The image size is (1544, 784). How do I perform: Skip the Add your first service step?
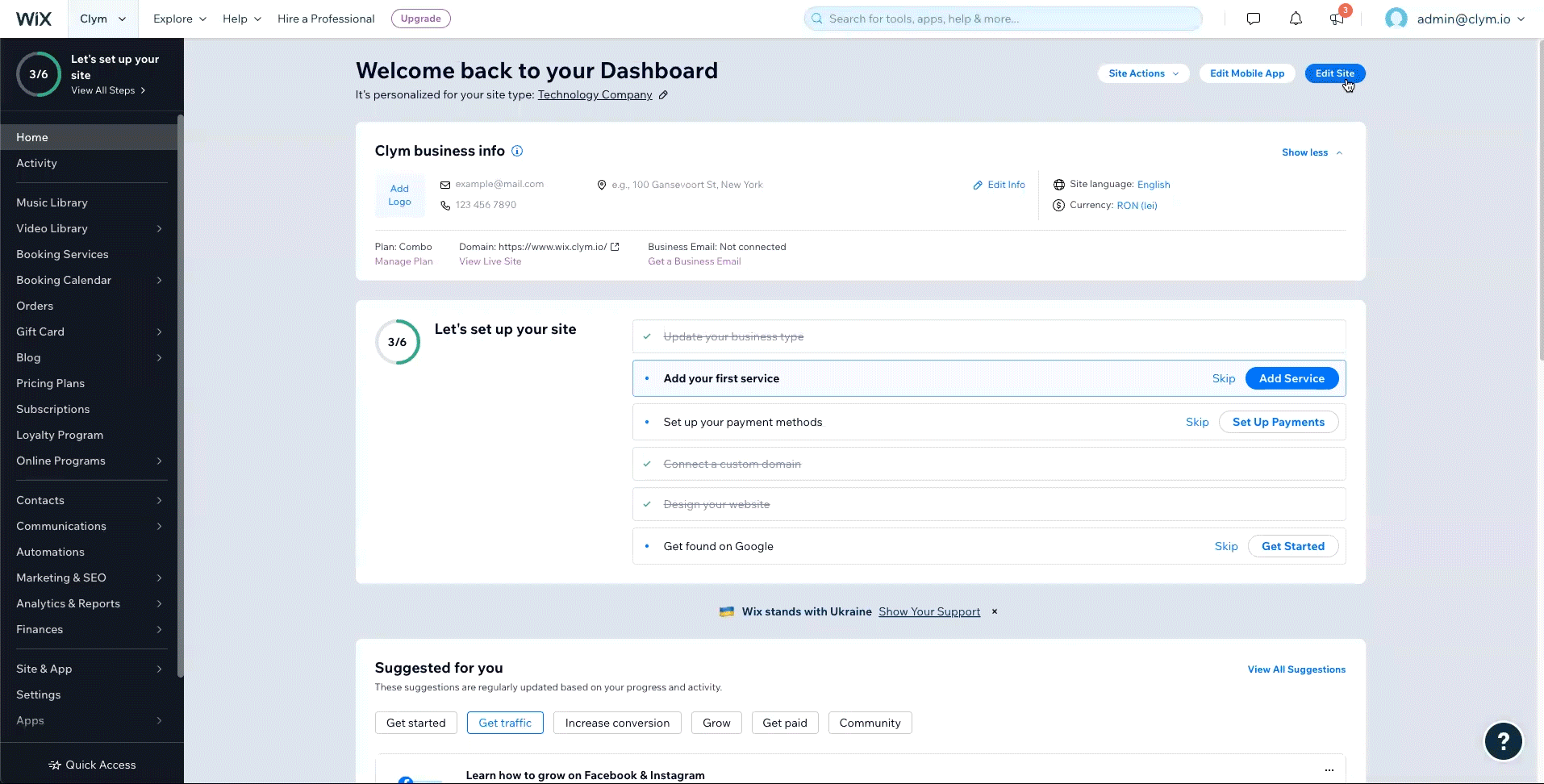[x=1224, y=378]
